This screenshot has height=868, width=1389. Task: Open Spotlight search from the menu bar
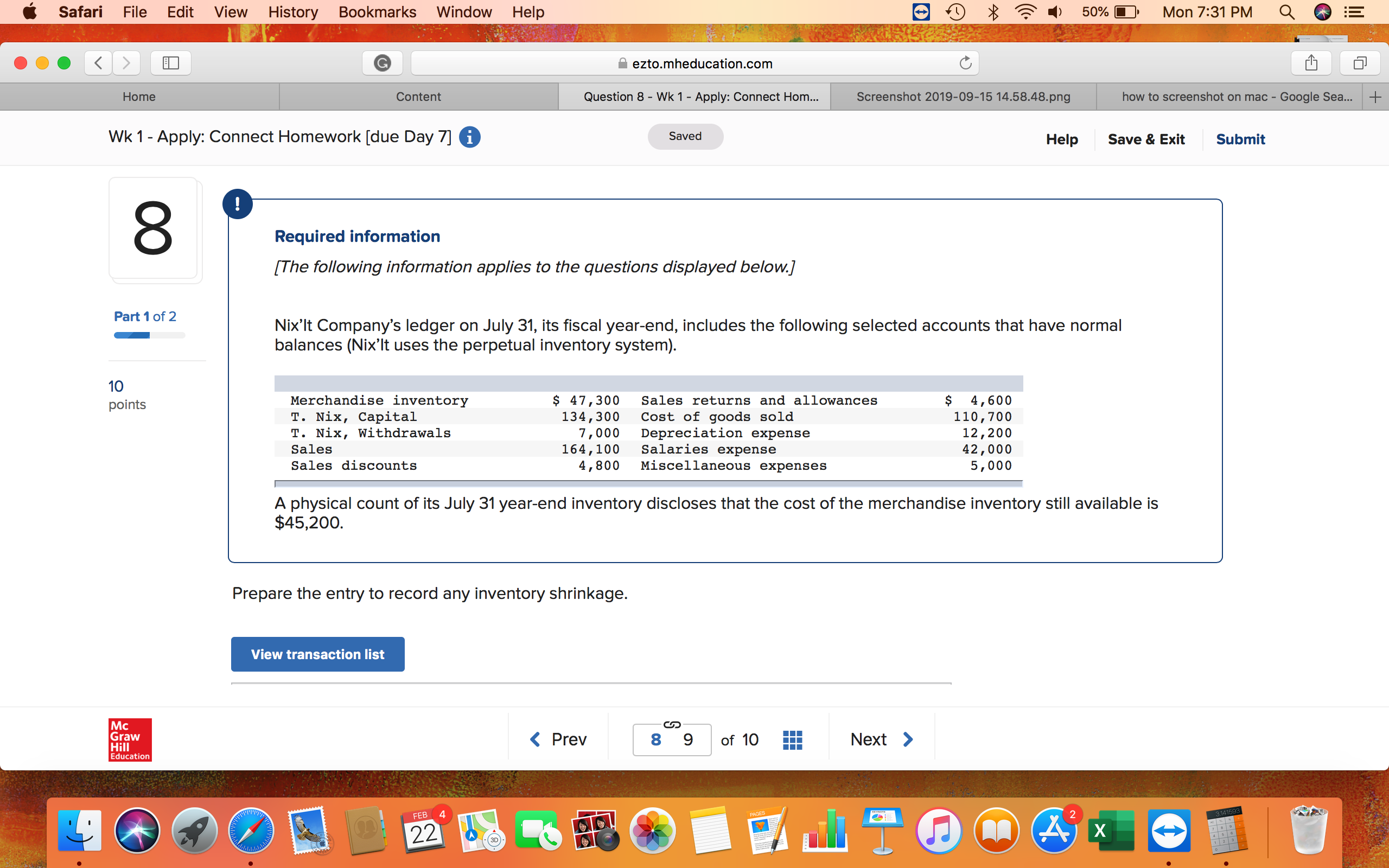pos(1287,11)
